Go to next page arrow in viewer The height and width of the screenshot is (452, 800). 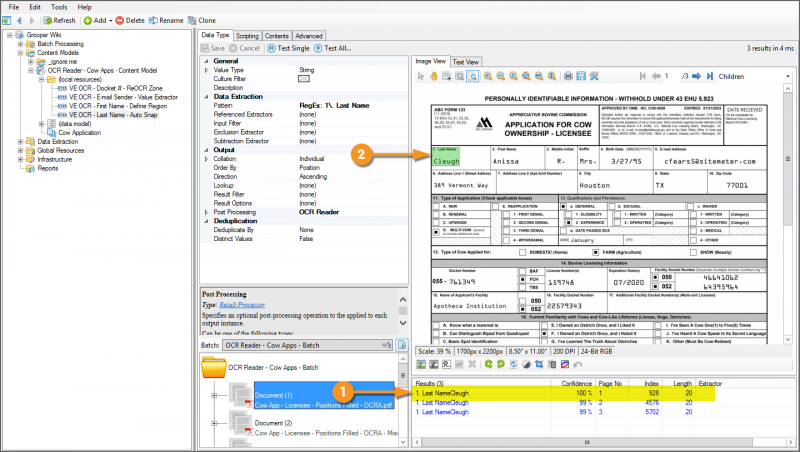(697, 76)
